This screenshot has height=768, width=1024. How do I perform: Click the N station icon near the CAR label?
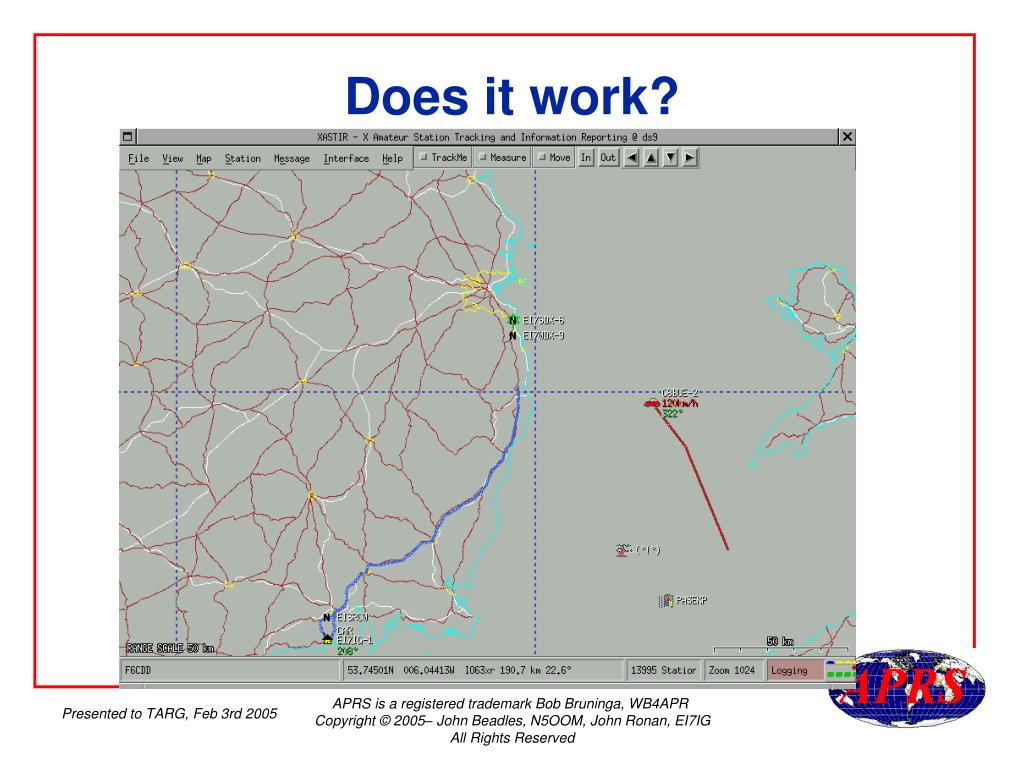[327, 618]
